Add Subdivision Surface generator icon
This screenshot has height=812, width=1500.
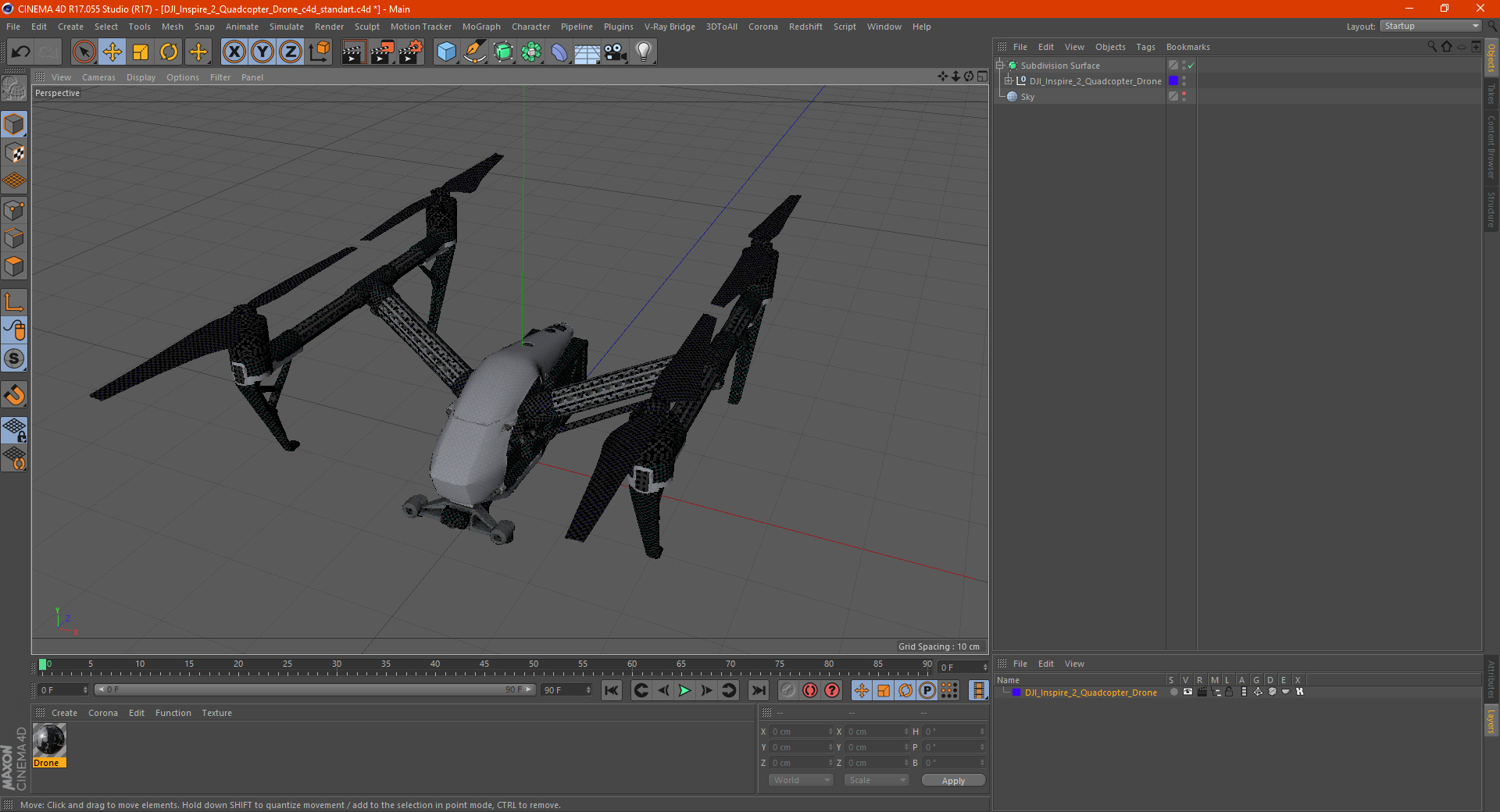coord(504,52)
